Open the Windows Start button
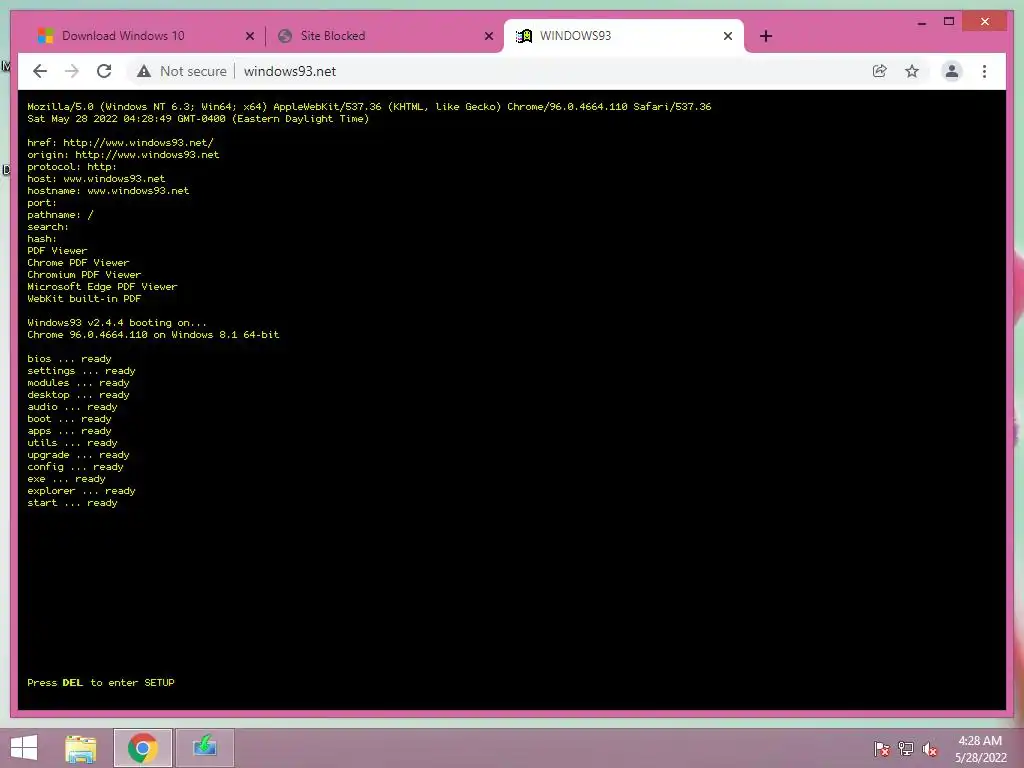Viewport: 1024px width, 768px height. [24, 748]
